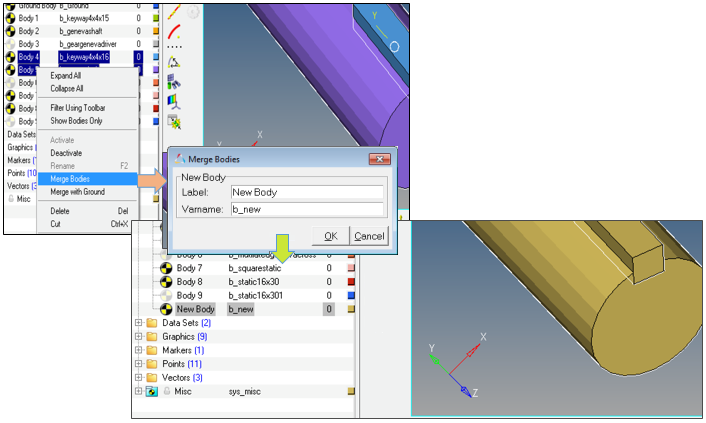Click the Markers folder icon

(152, 350)
